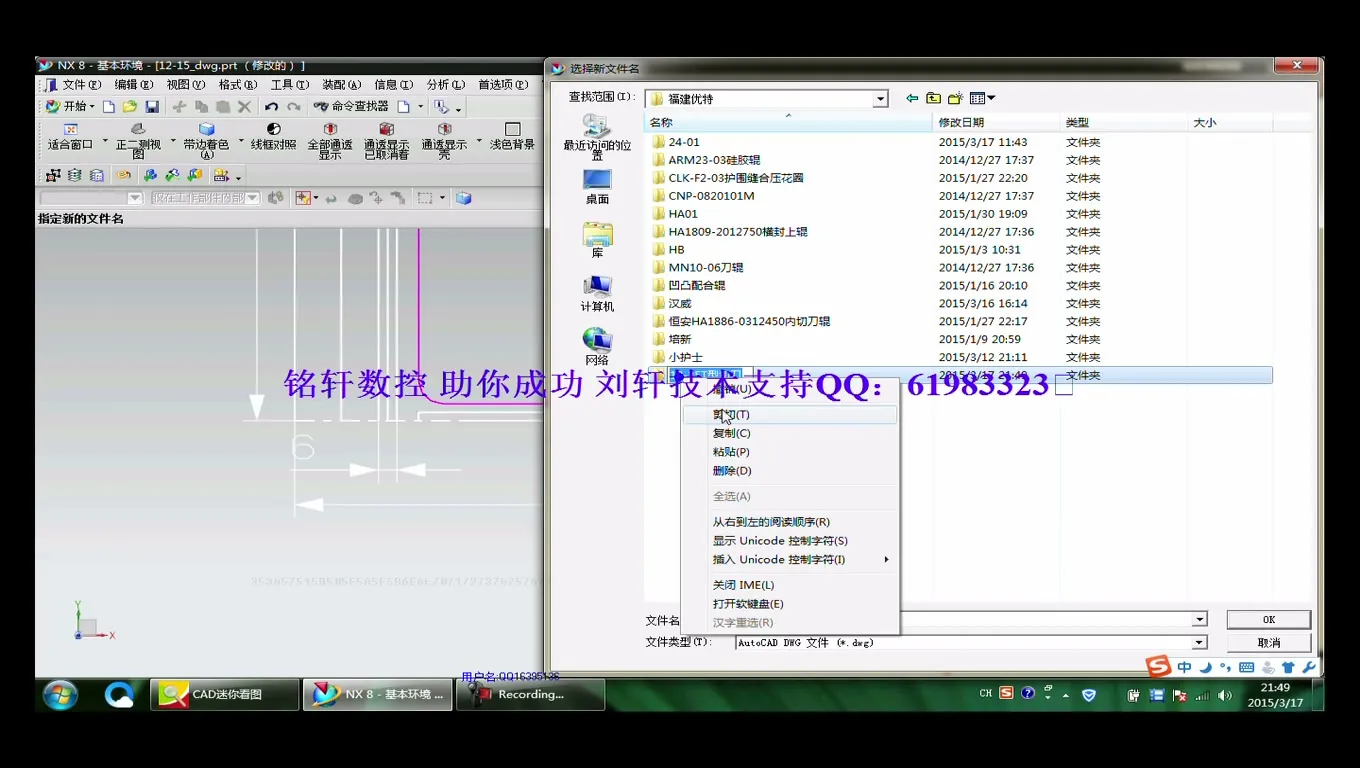Click the Open file folder icon in toolbar

[128, 106]
